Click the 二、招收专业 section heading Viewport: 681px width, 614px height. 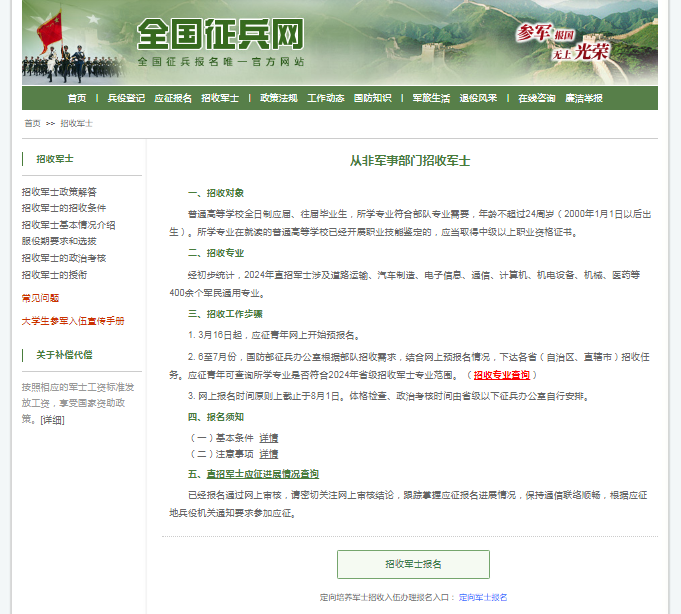[x=216, y=253]
